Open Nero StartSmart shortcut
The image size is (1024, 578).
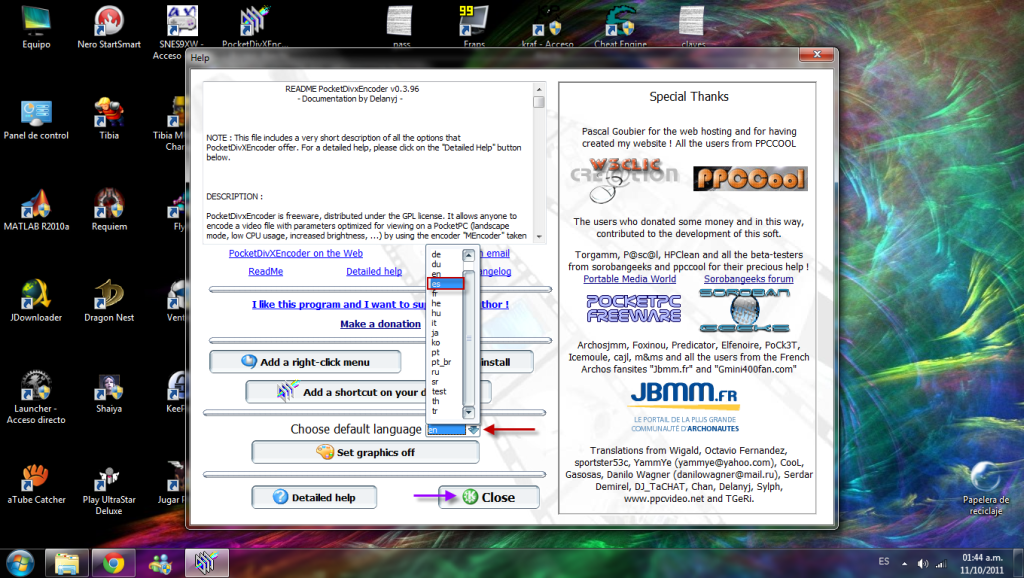tap(109, 27)
